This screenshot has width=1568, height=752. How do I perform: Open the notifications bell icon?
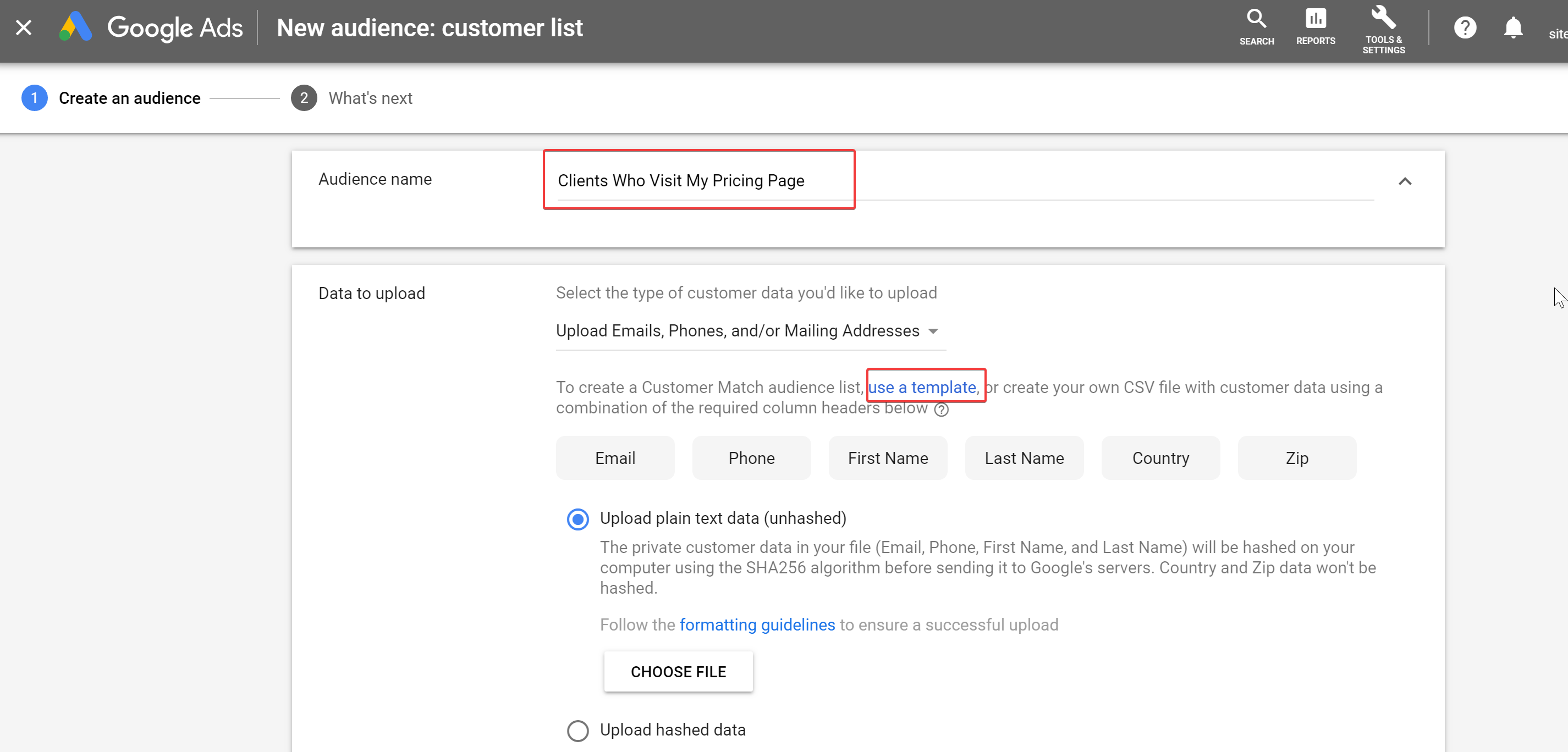[1512, 27]
